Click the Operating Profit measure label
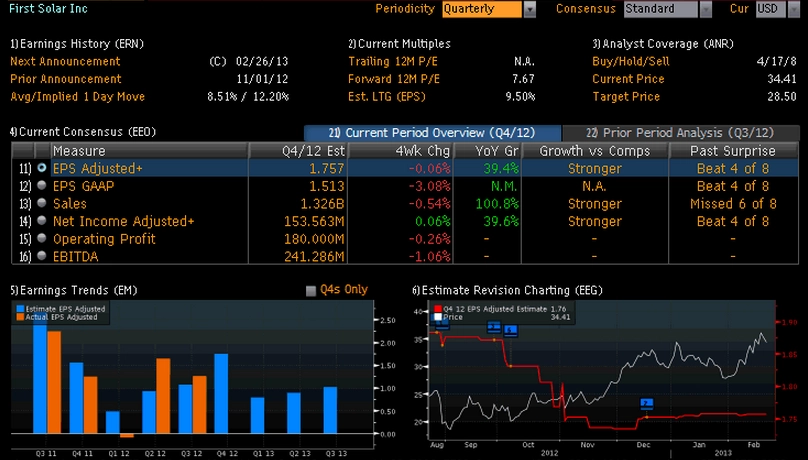Screen dimensions: 808x460 point(104,238)
